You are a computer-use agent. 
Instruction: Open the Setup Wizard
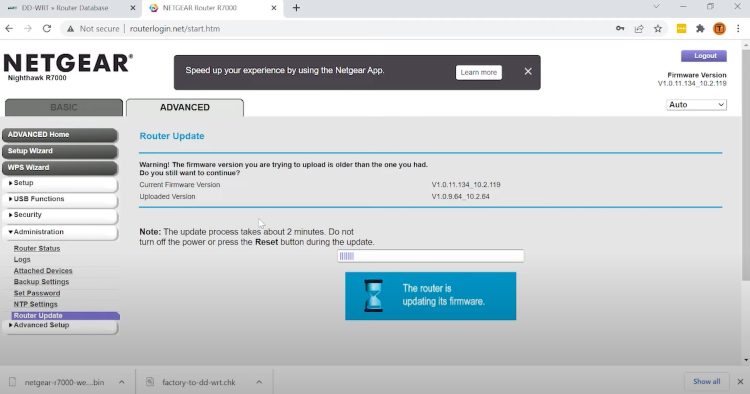[x=60, y=151]
